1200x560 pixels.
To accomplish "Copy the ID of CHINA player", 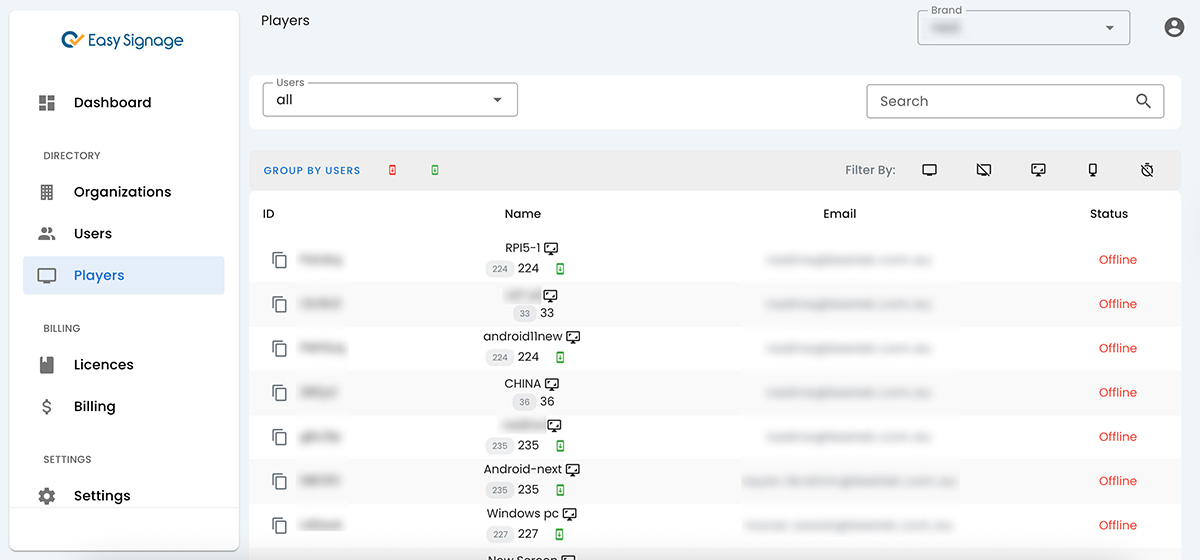I will click(280, 393).
